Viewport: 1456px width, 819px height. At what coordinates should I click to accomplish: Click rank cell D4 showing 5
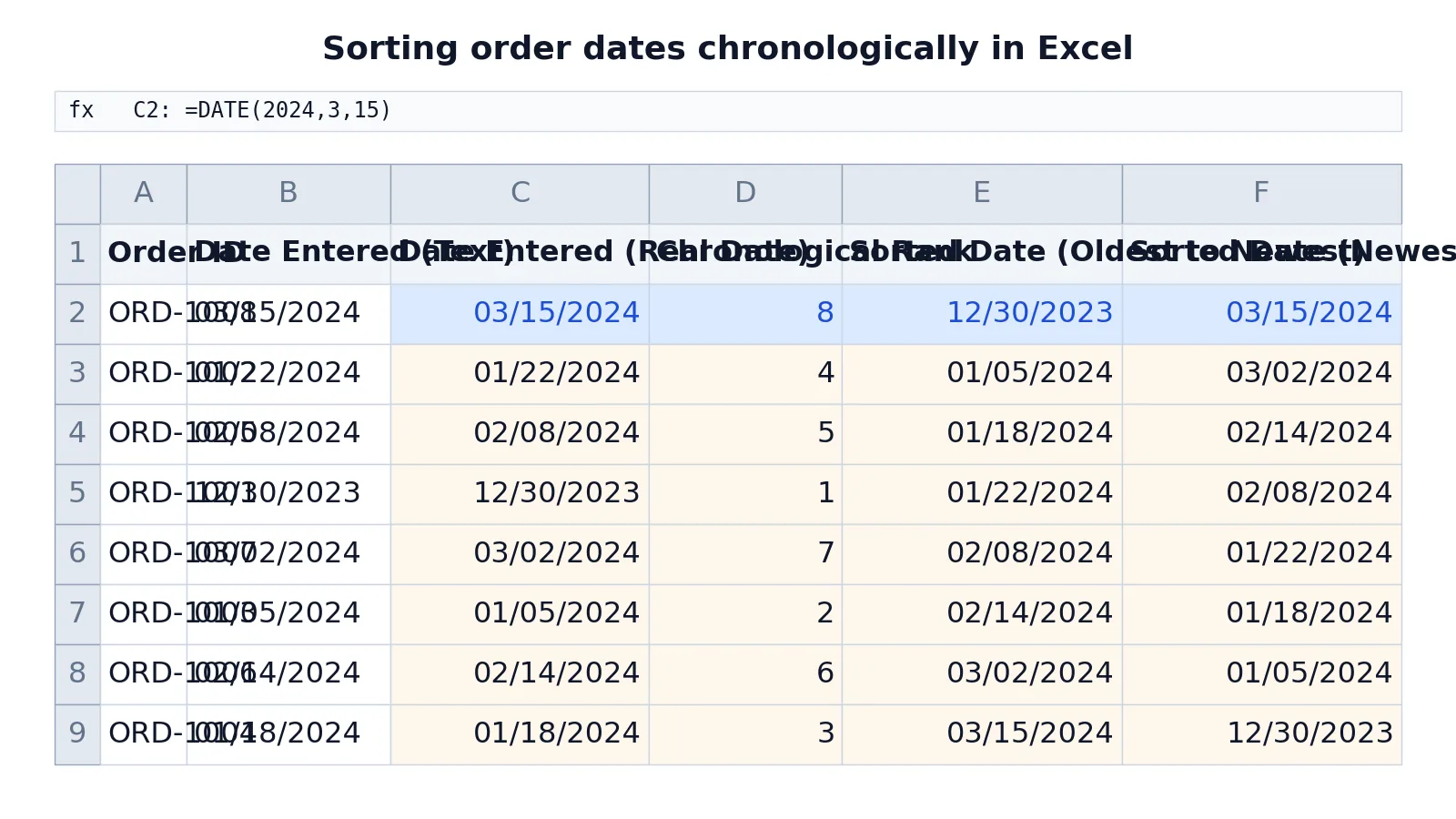(745, 434)
